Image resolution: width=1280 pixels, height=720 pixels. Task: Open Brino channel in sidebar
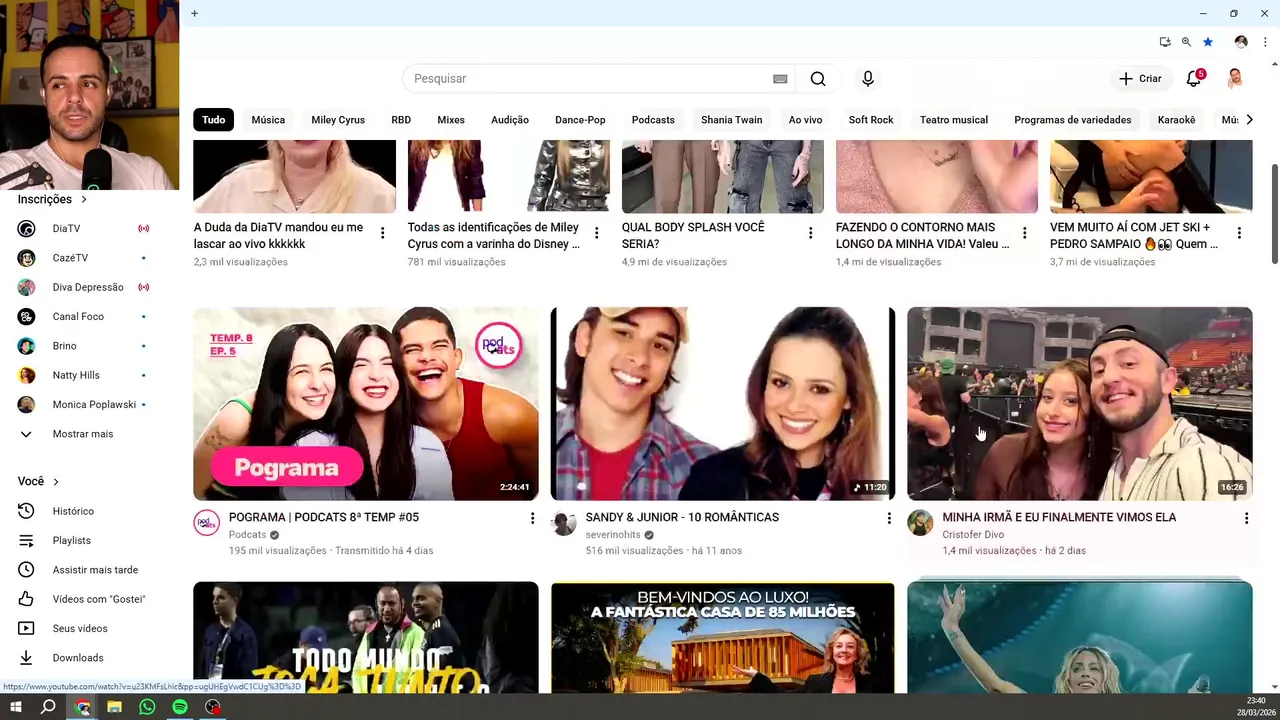[x=85, y=346]
